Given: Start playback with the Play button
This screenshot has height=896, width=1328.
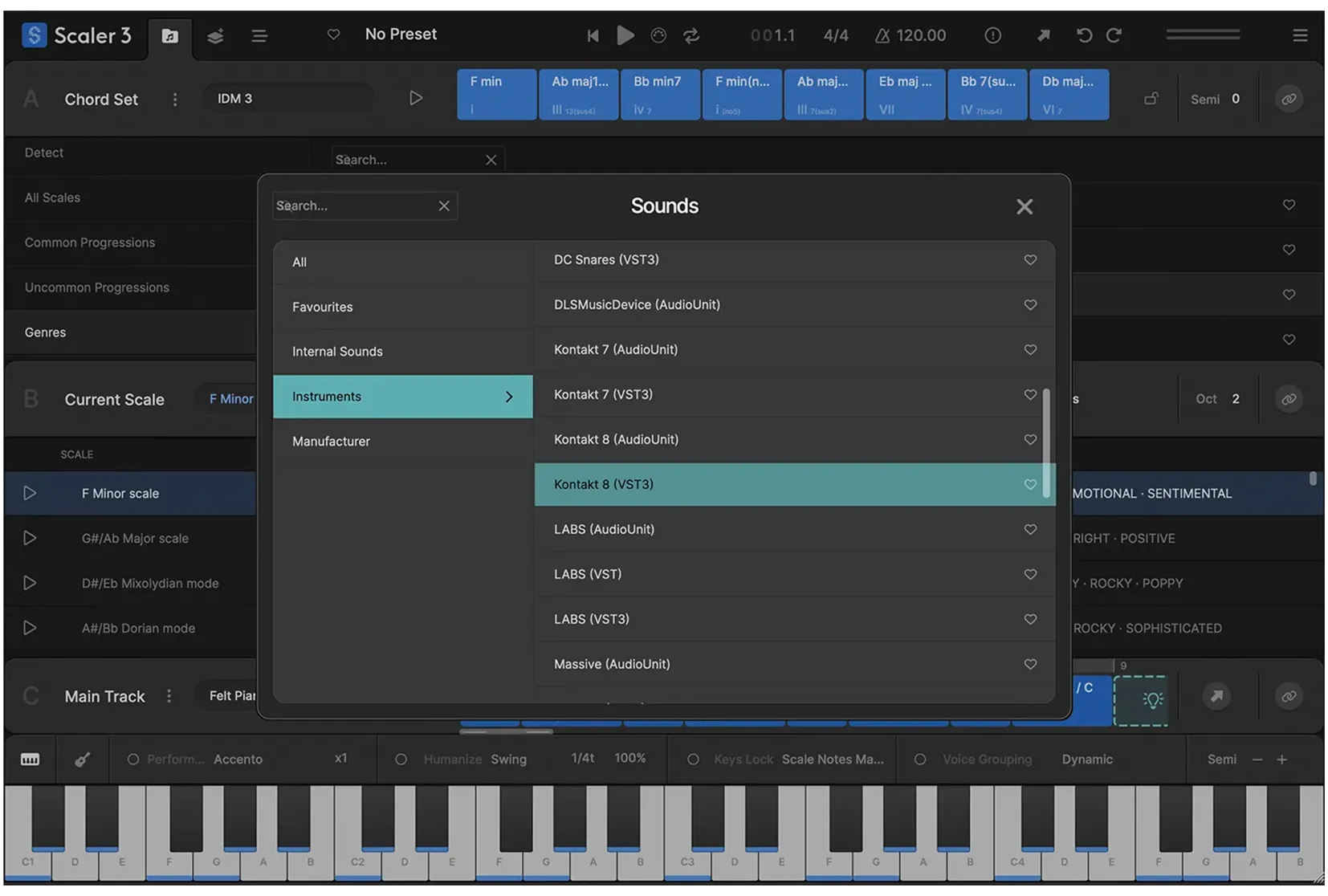Looking at the screenshot, I should tap(625, 35).
